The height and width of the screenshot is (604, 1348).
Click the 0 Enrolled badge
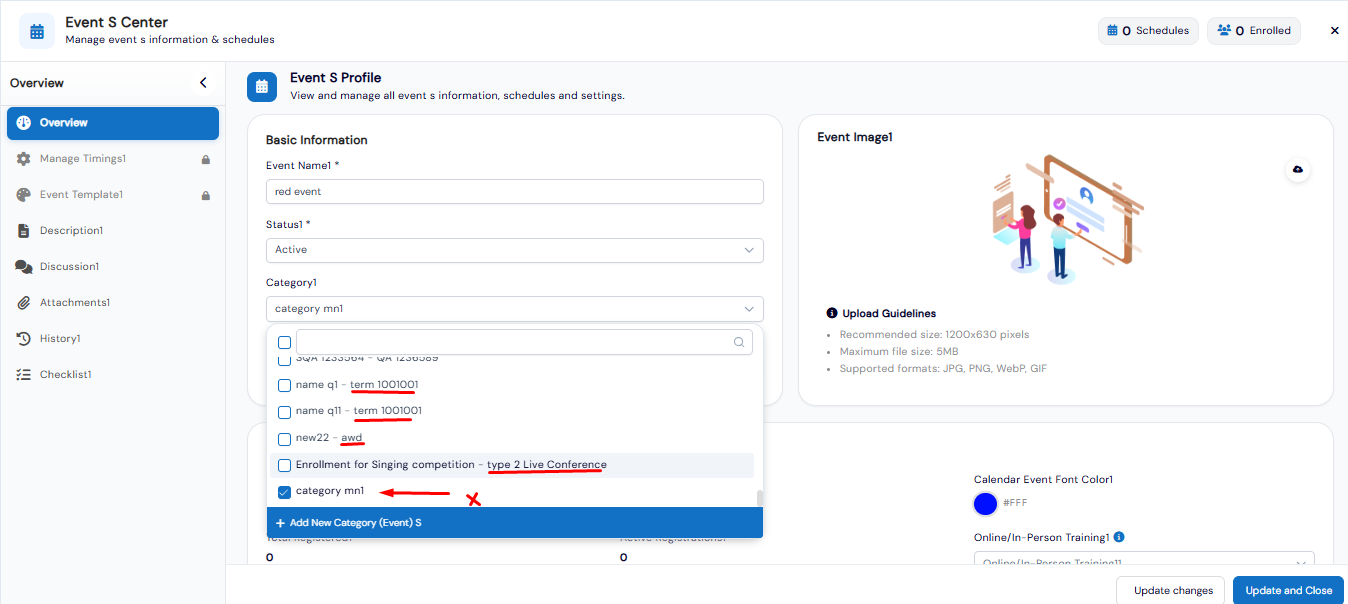[x=1254, y=31]
